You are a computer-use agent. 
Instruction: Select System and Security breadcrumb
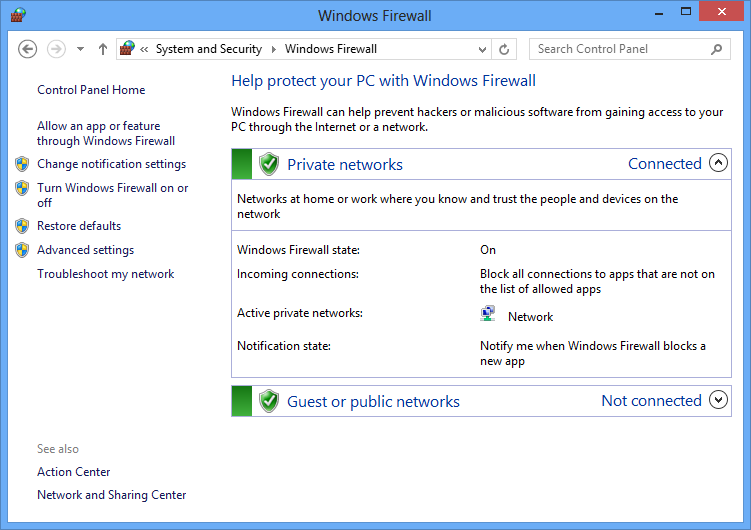pos(208,49)
